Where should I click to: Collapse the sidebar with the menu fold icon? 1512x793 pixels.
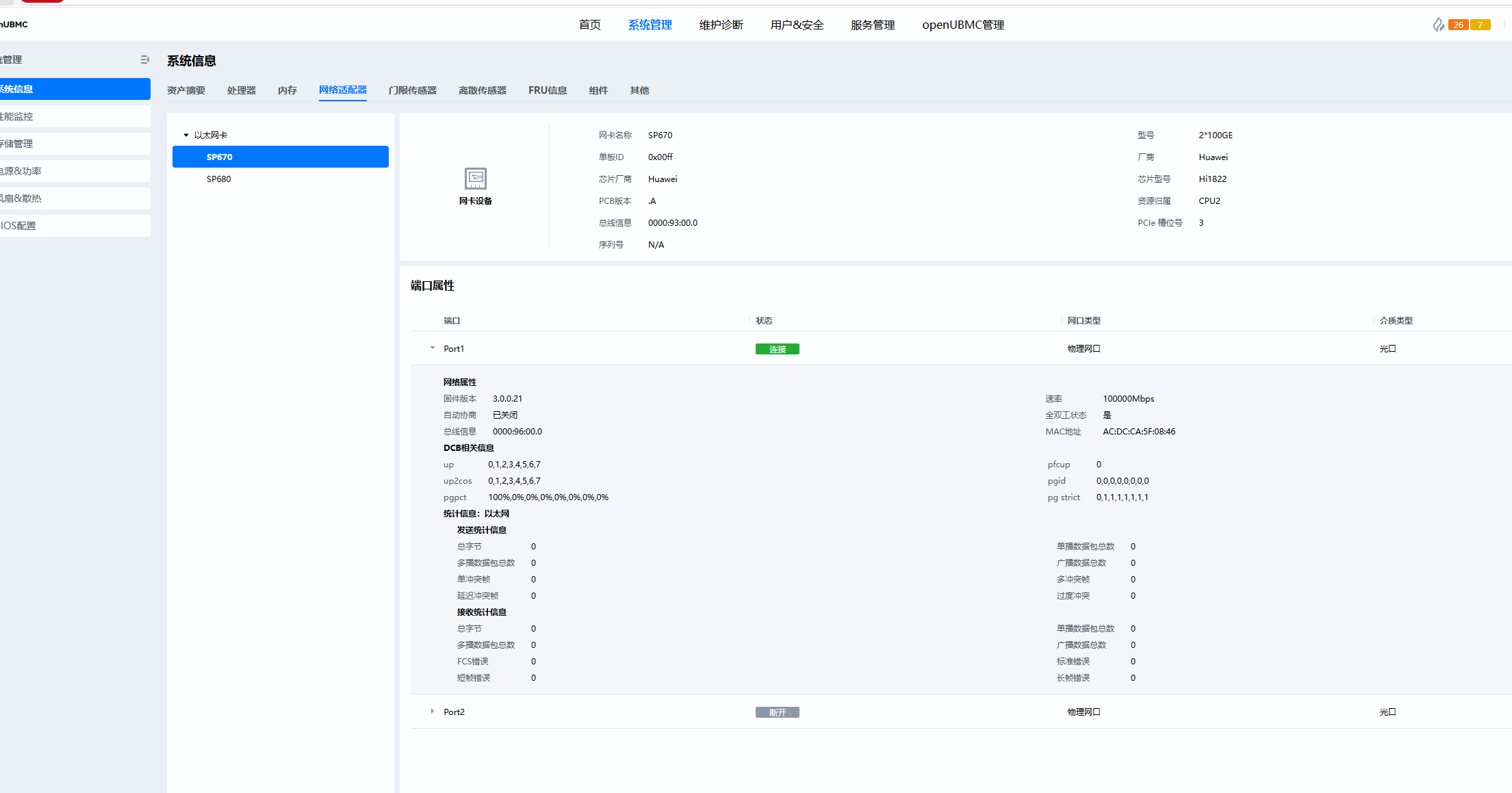[x=144, y=60]
